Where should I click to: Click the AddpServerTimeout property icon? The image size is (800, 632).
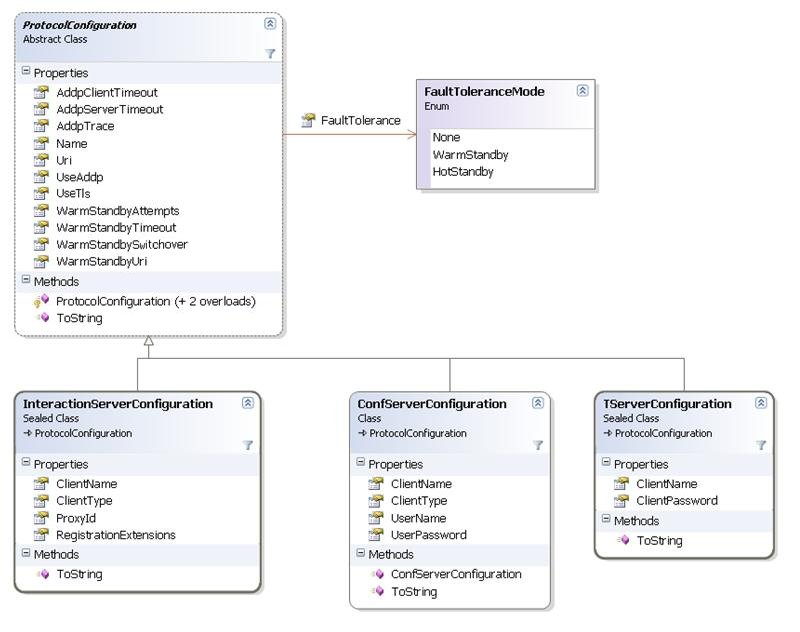click(41, 109)
